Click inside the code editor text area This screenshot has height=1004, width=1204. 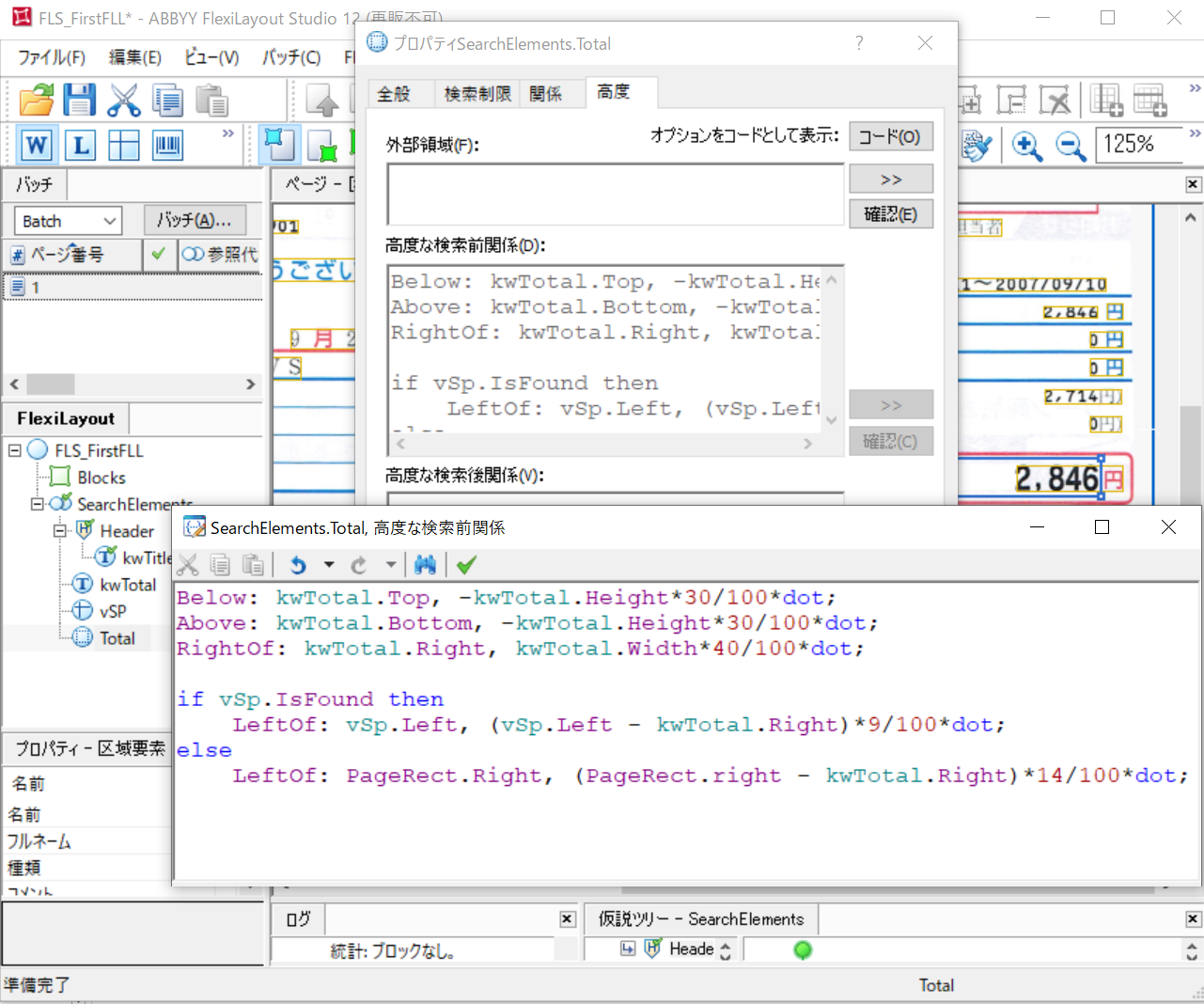point(686,730)
